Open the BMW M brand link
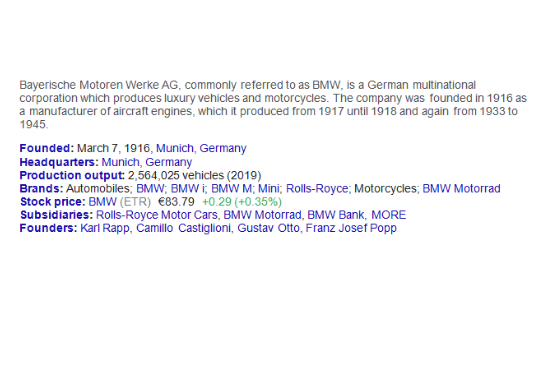Screen dimensions: 550x370 click(x=232, y=189)
